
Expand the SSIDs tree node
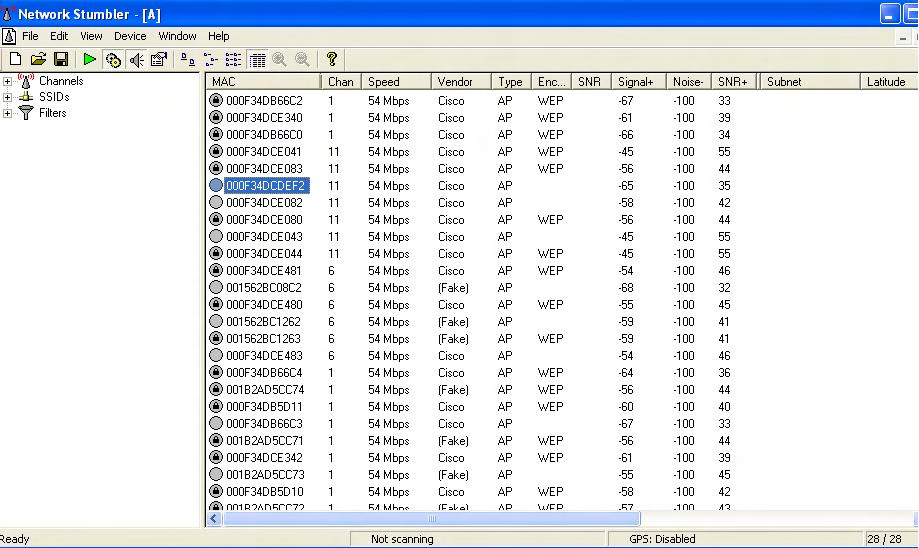point(7,97)
